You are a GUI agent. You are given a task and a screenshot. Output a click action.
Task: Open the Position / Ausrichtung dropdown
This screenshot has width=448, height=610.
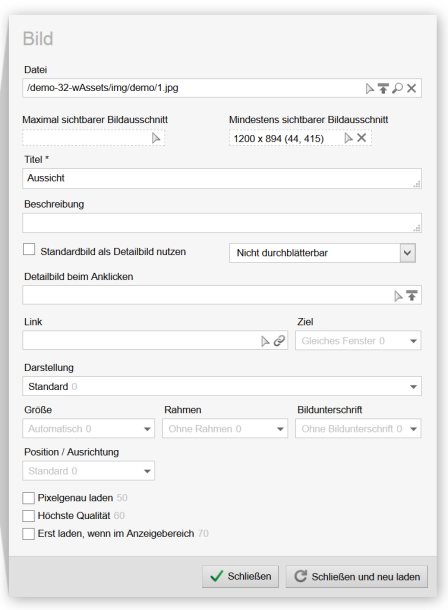point(89,471)
